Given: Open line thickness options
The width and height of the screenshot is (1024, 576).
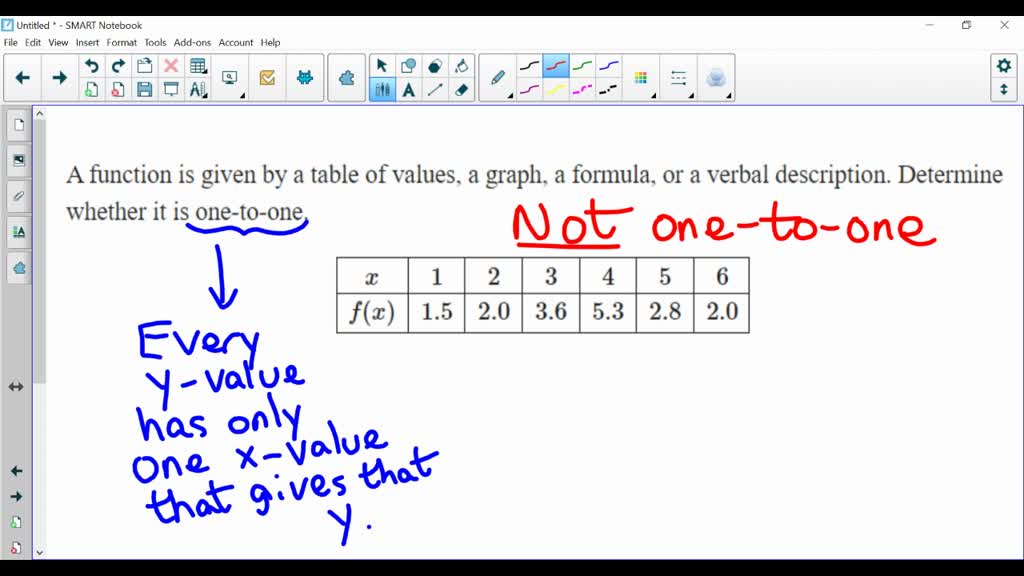Looking at the screenshot, I should click(x=679, y=78).
